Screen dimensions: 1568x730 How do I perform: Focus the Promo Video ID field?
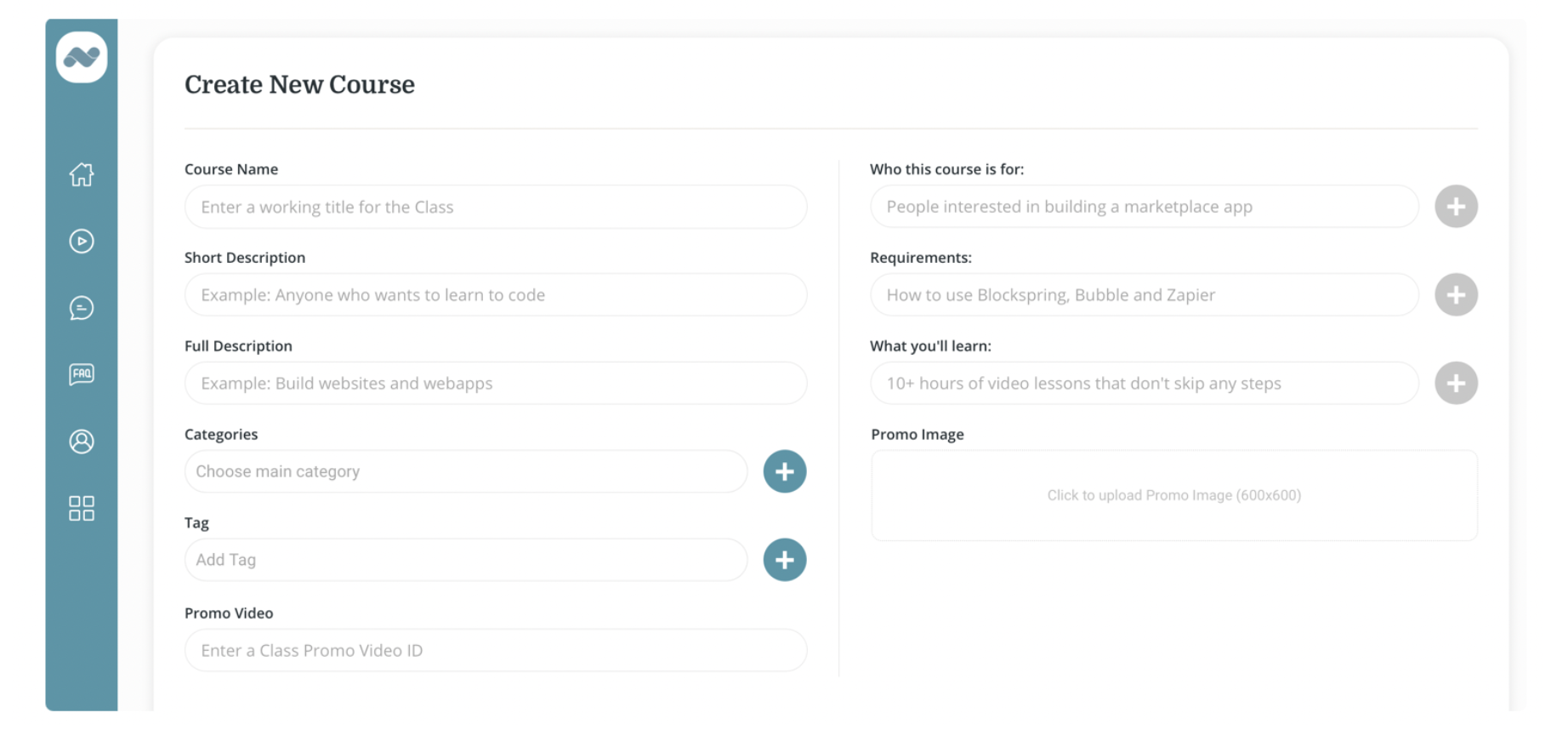coord(495,651)
